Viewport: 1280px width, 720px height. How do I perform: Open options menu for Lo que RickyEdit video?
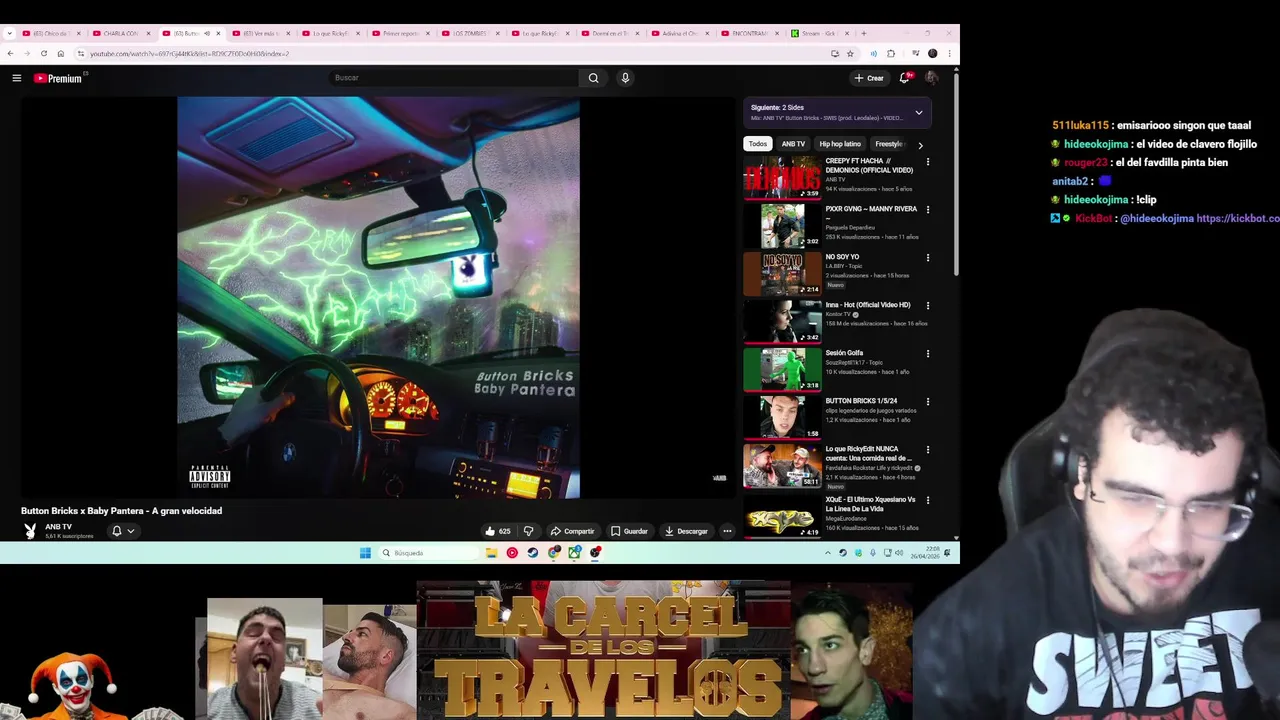(928, 450)
